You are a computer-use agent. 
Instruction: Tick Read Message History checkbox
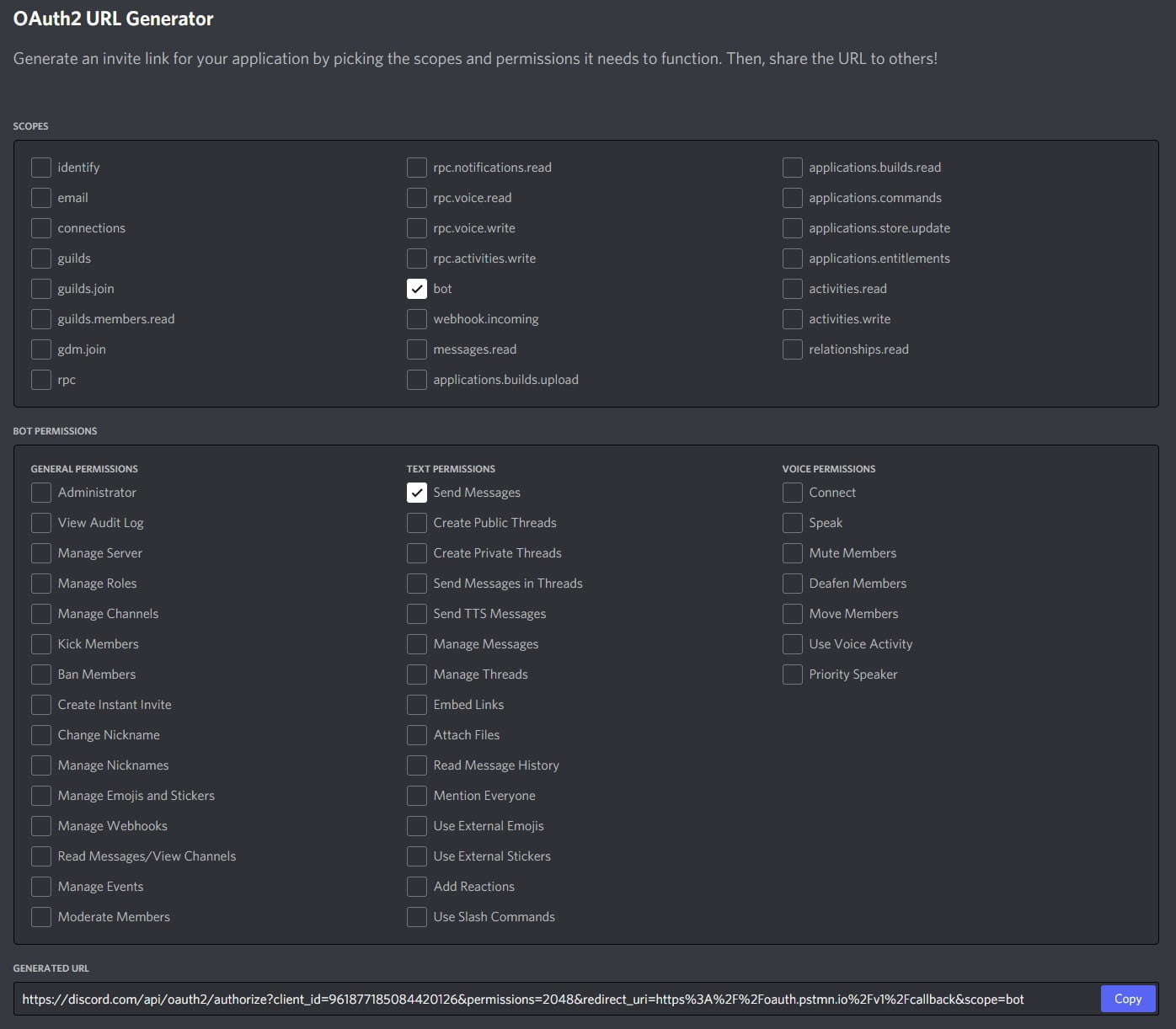tap(416, 765)
